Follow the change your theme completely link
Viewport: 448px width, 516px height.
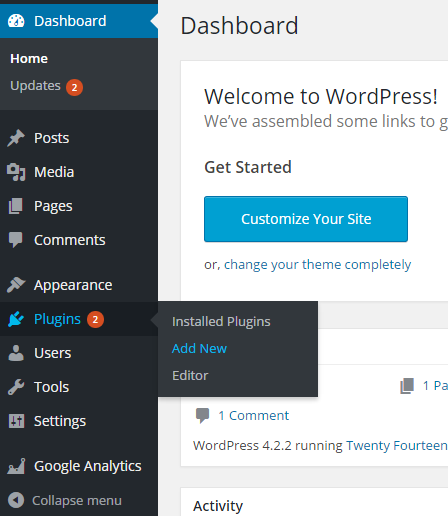point(317,265)
